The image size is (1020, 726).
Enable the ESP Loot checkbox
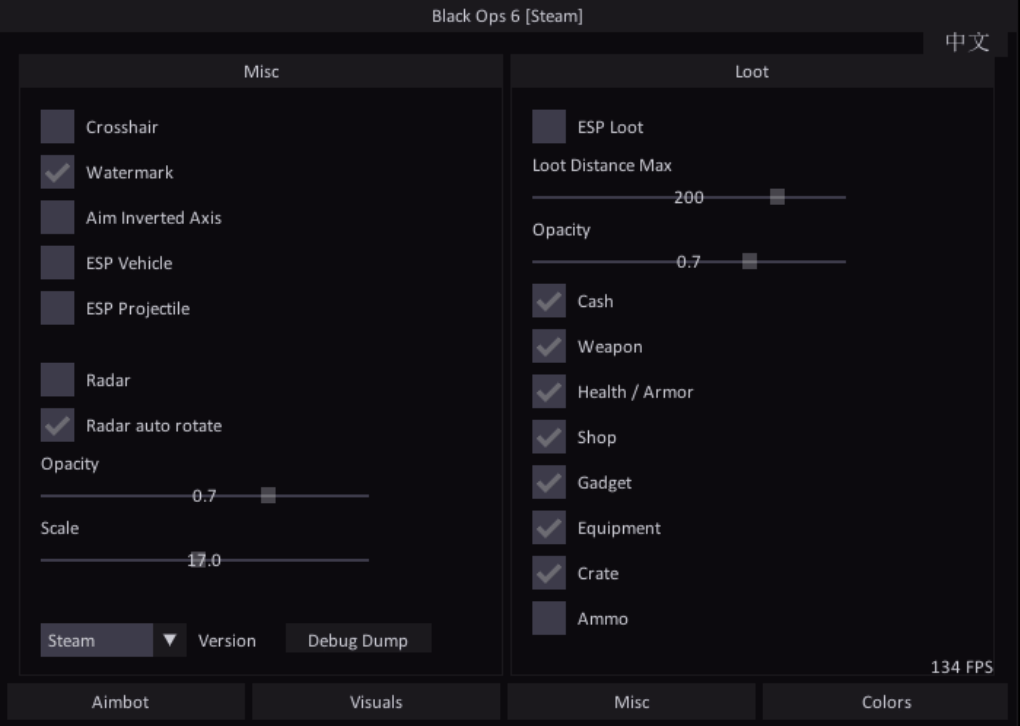click(x=549, y=127)
